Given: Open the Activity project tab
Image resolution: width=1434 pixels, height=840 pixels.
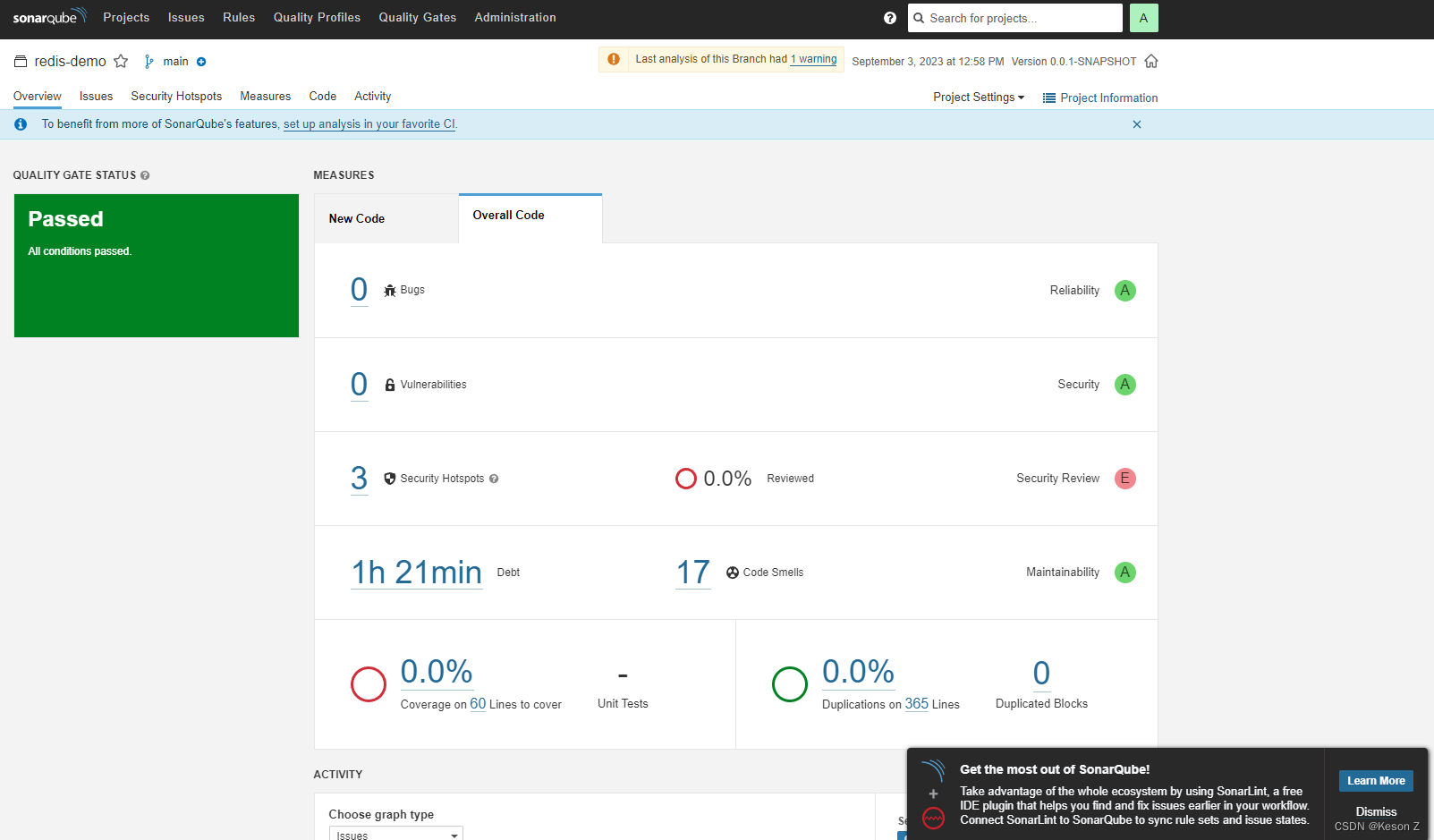Looking at the screenshot, I should pos(372,97).
